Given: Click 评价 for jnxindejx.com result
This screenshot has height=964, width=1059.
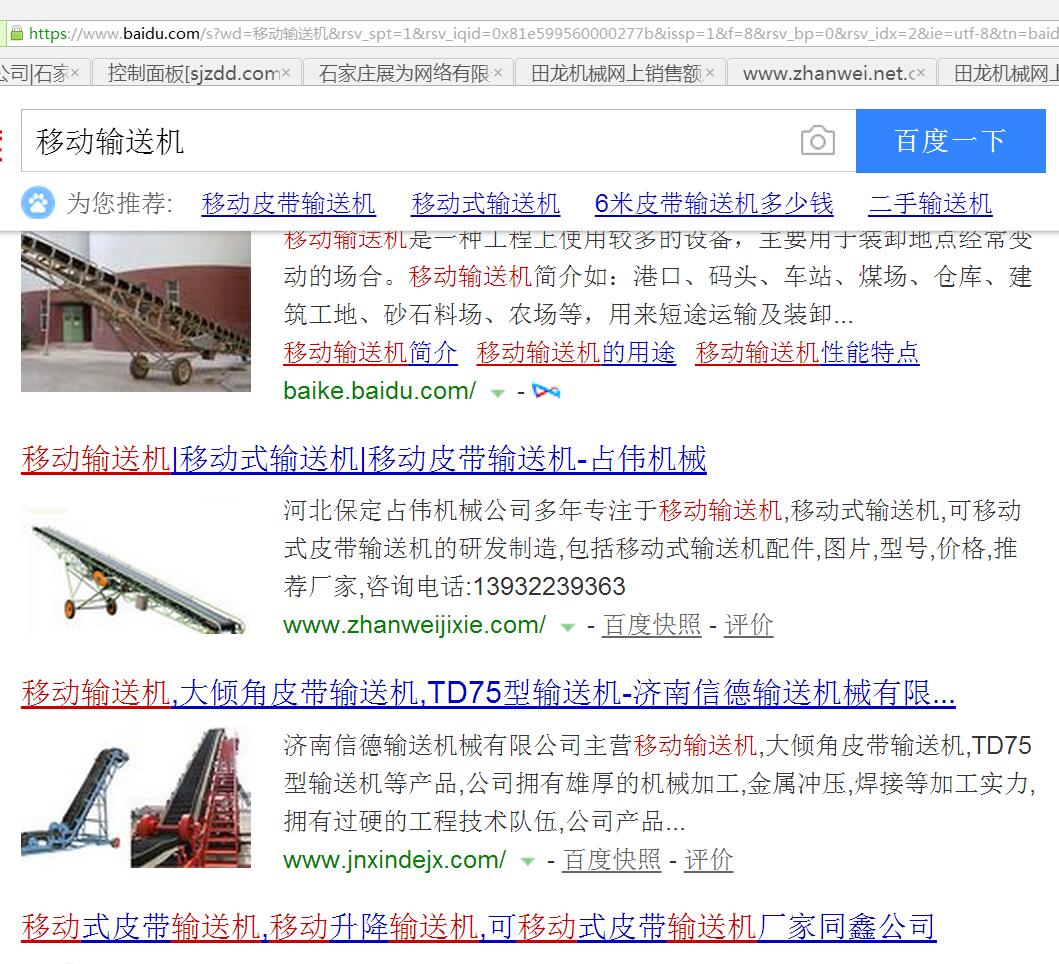Looking at the screenshot, I should pyautogui.click(x=708, y=860).
